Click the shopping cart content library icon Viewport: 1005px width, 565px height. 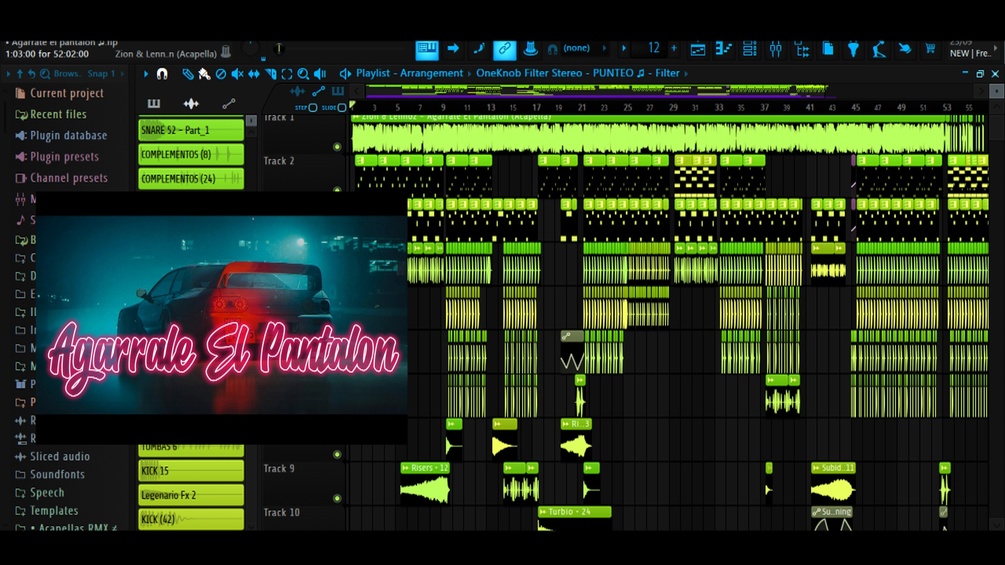point(930,49)
